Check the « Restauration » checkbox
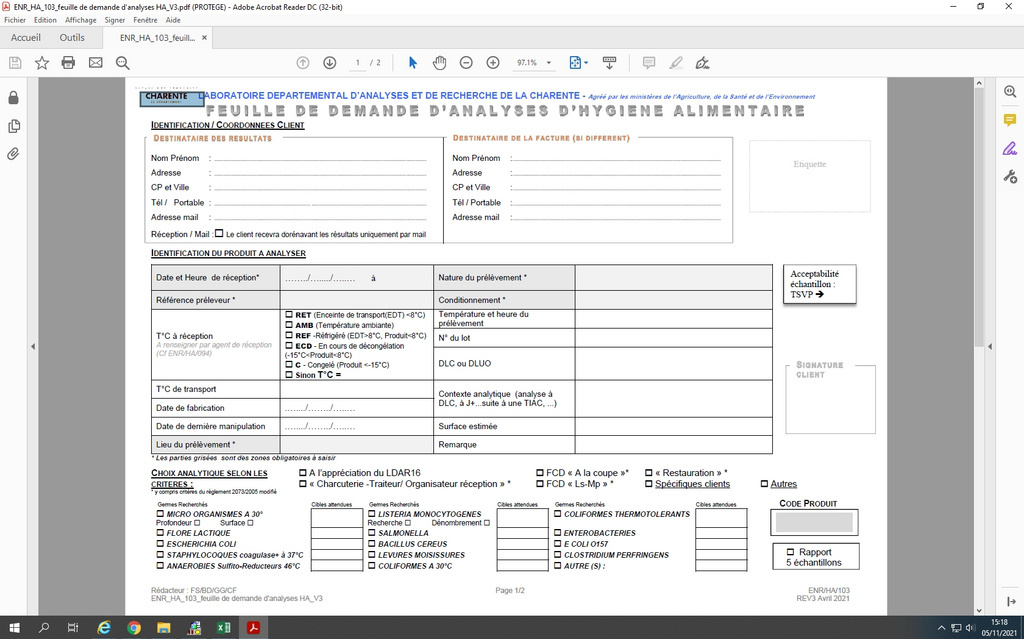Image resolution: width=1024 pixels, height=639 pixels. tap(648, 472)
